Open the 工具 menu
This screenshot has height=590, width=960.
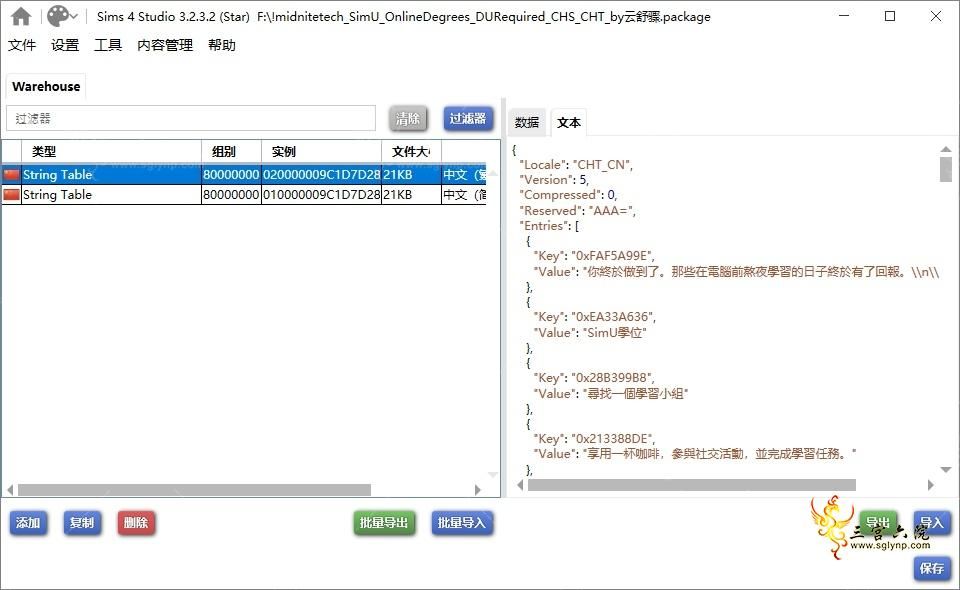(x=108, y=45)
